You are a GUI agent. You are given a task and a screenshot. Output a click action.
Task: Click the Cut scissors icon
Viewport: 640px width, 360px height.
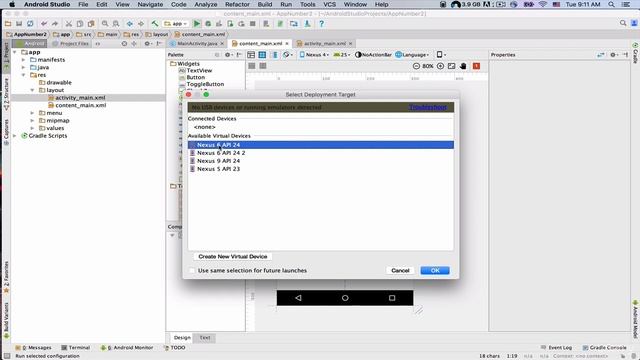(x=69, y=24)
